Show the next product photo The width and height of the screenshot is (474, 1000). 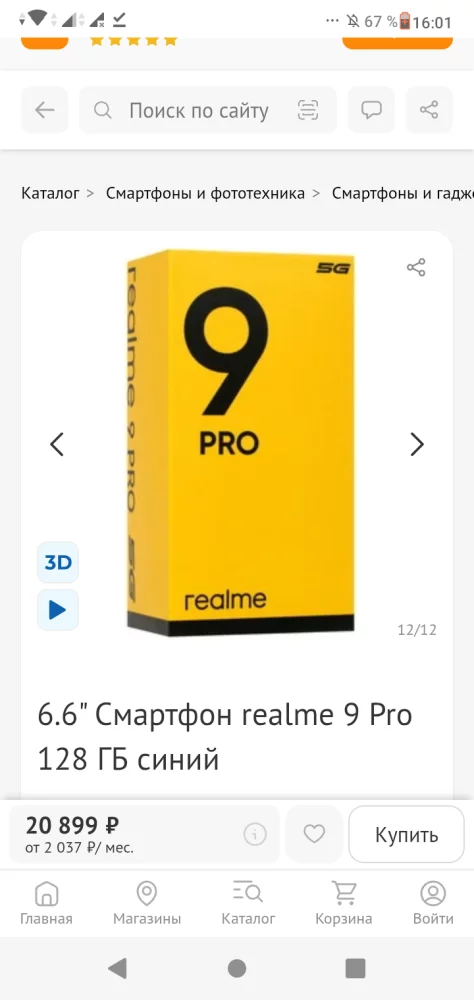pyautogui.click(x=417, y=444)
